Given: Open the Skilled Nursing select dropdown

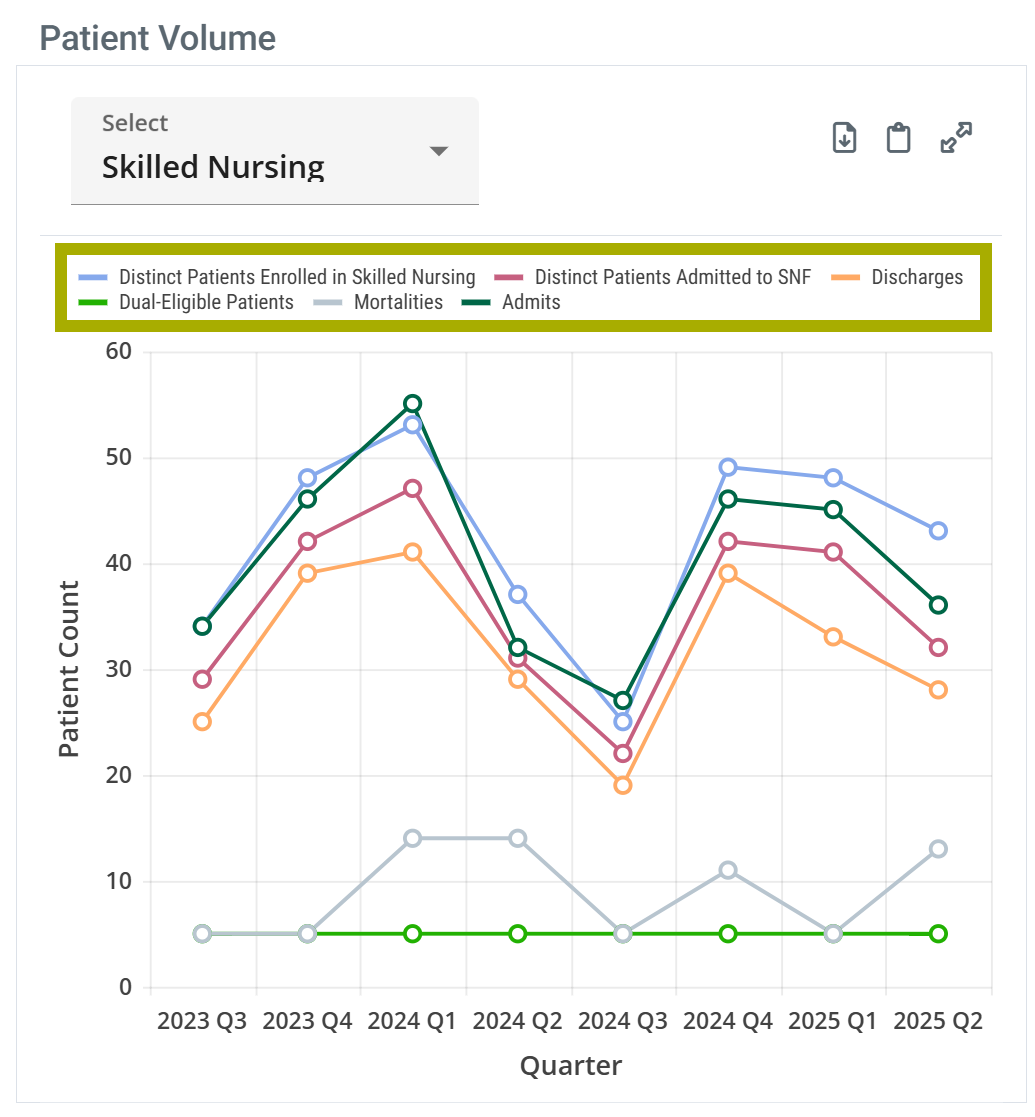Looking at the screenshot, I should [274, 151].
